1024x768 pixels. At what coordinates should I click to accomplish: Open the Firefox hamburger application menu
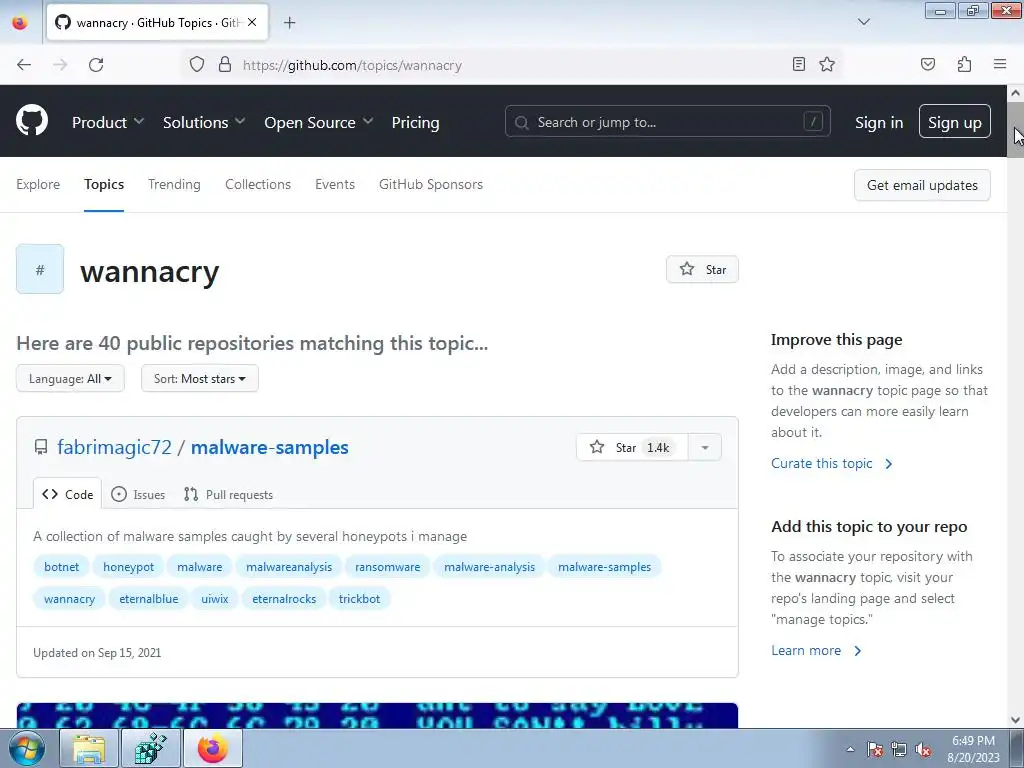tap(1000, 64)
